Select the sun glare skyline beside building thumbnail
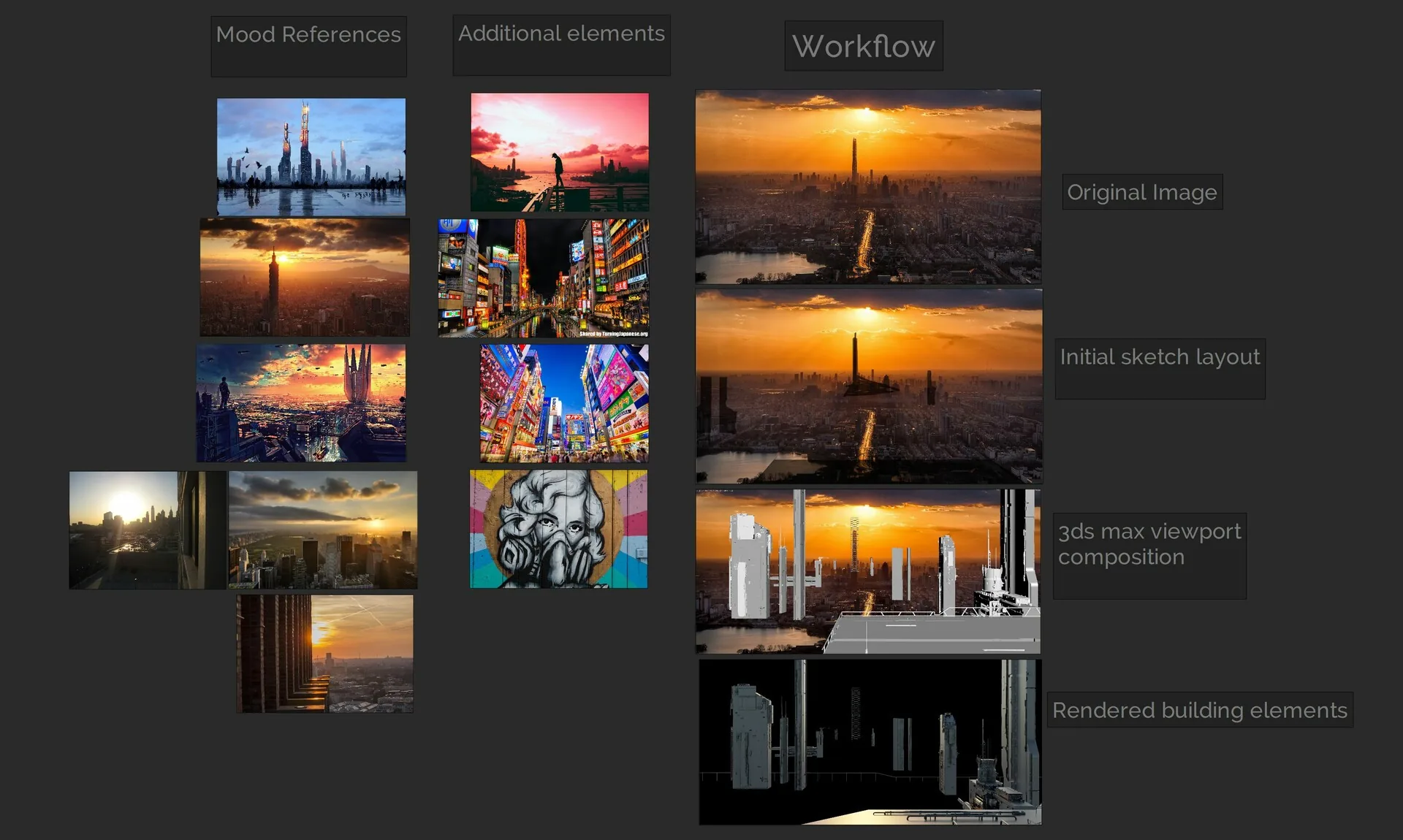 coord(148,530)
